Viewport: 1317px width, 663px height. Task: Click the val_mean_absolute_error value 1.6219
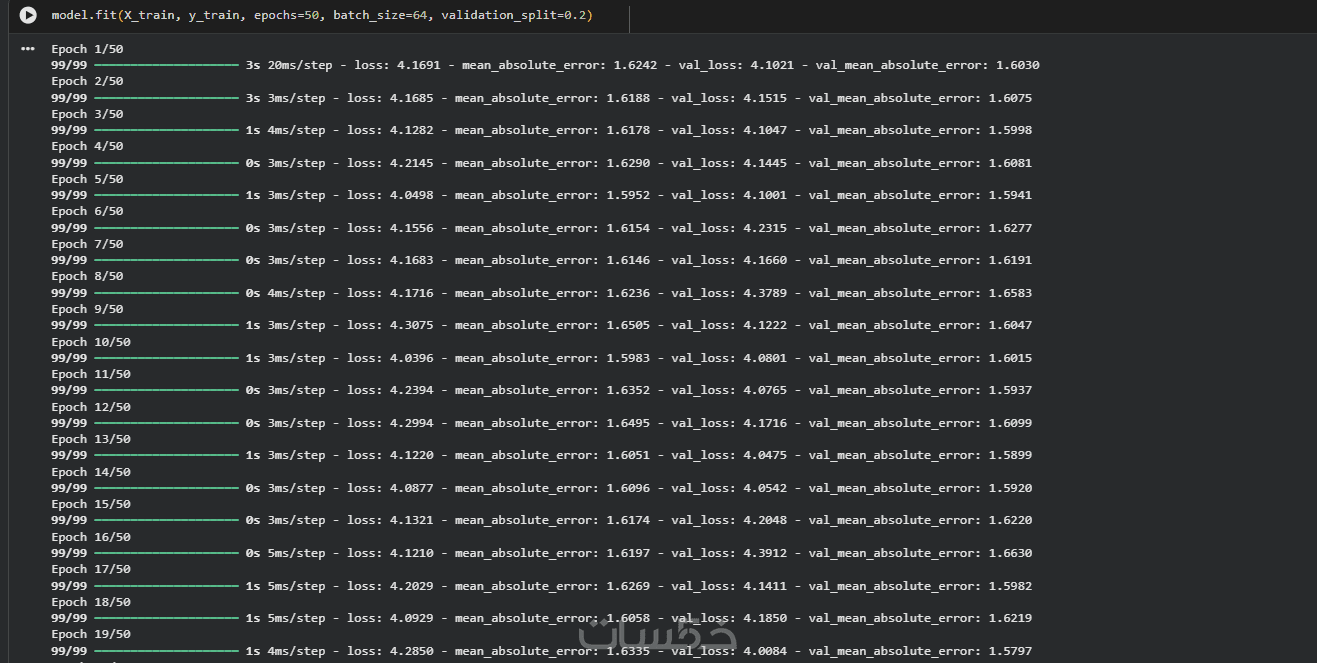(1010, 618)
